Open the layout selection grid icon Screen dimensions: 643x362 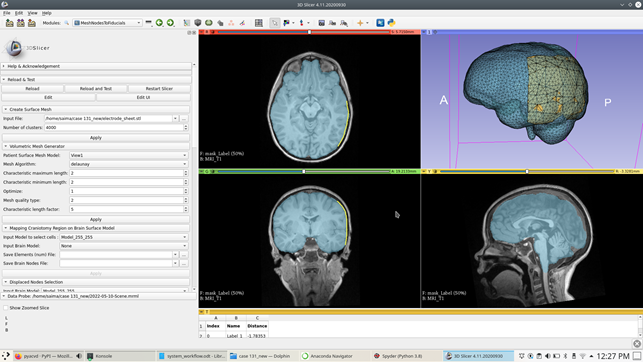(x=259, y=23)
